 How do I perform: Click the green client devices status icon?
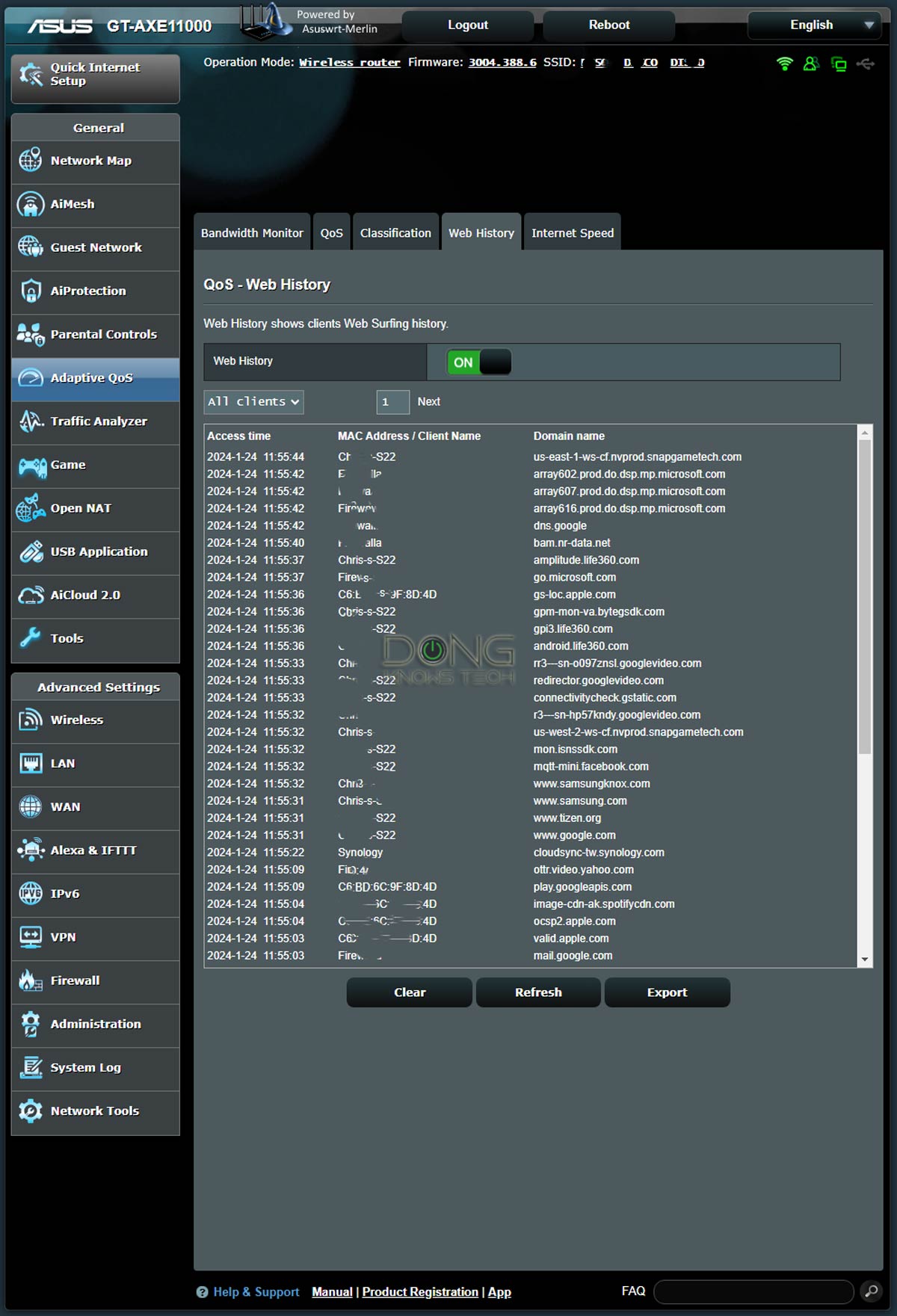pyautogui.click(x=839, y=64)
